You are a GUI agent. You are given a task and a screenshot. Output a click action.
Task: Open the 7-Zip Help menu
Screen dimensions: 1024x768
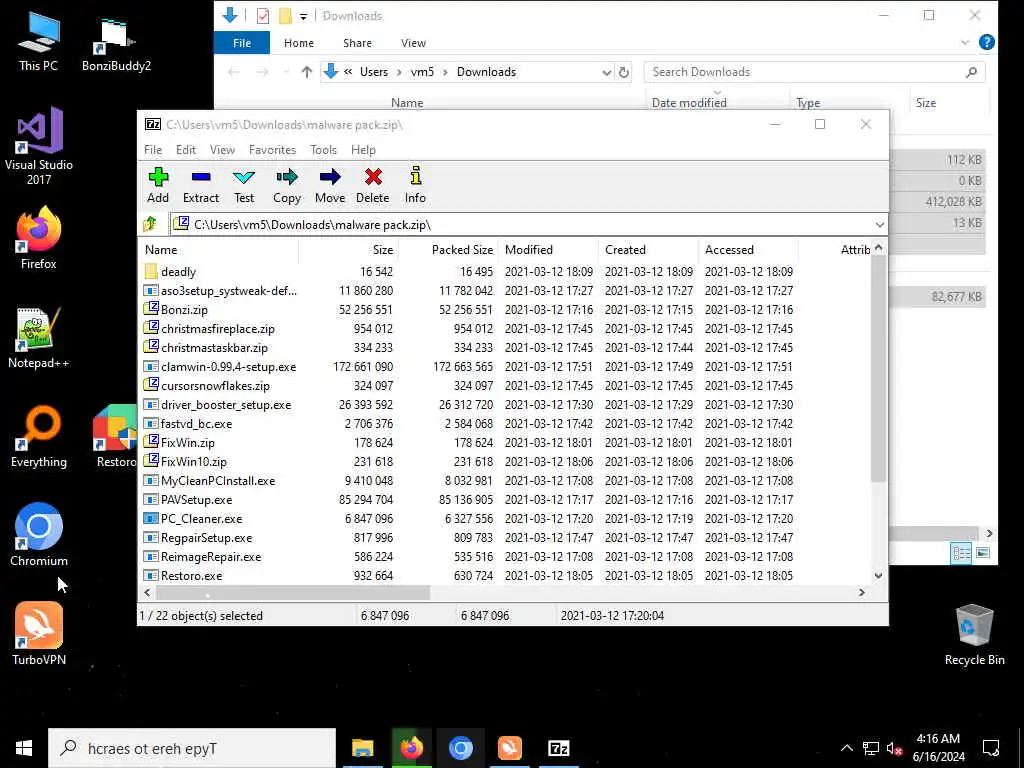[x=363, y=150]
